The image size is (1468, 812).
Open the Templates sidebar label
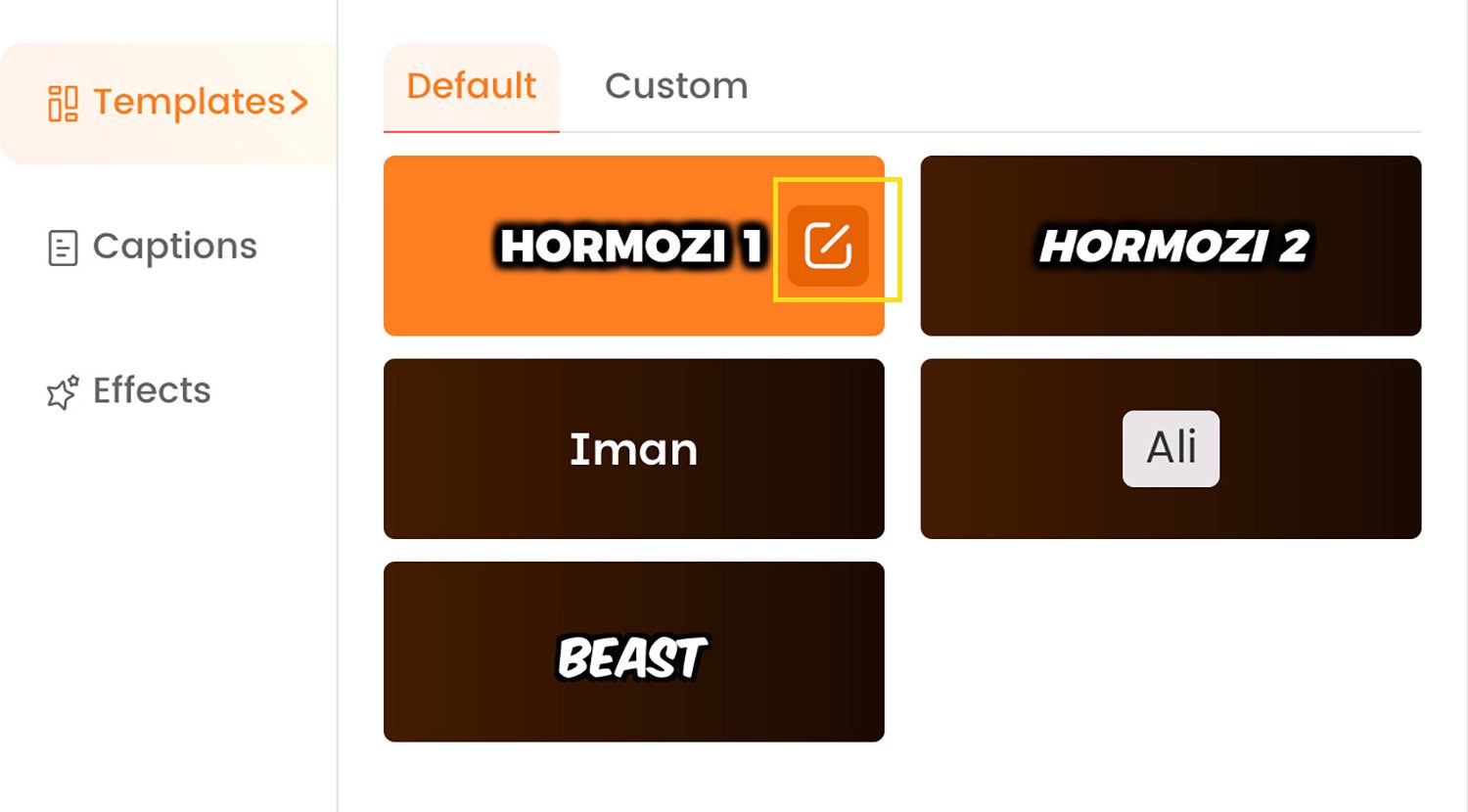189,102
